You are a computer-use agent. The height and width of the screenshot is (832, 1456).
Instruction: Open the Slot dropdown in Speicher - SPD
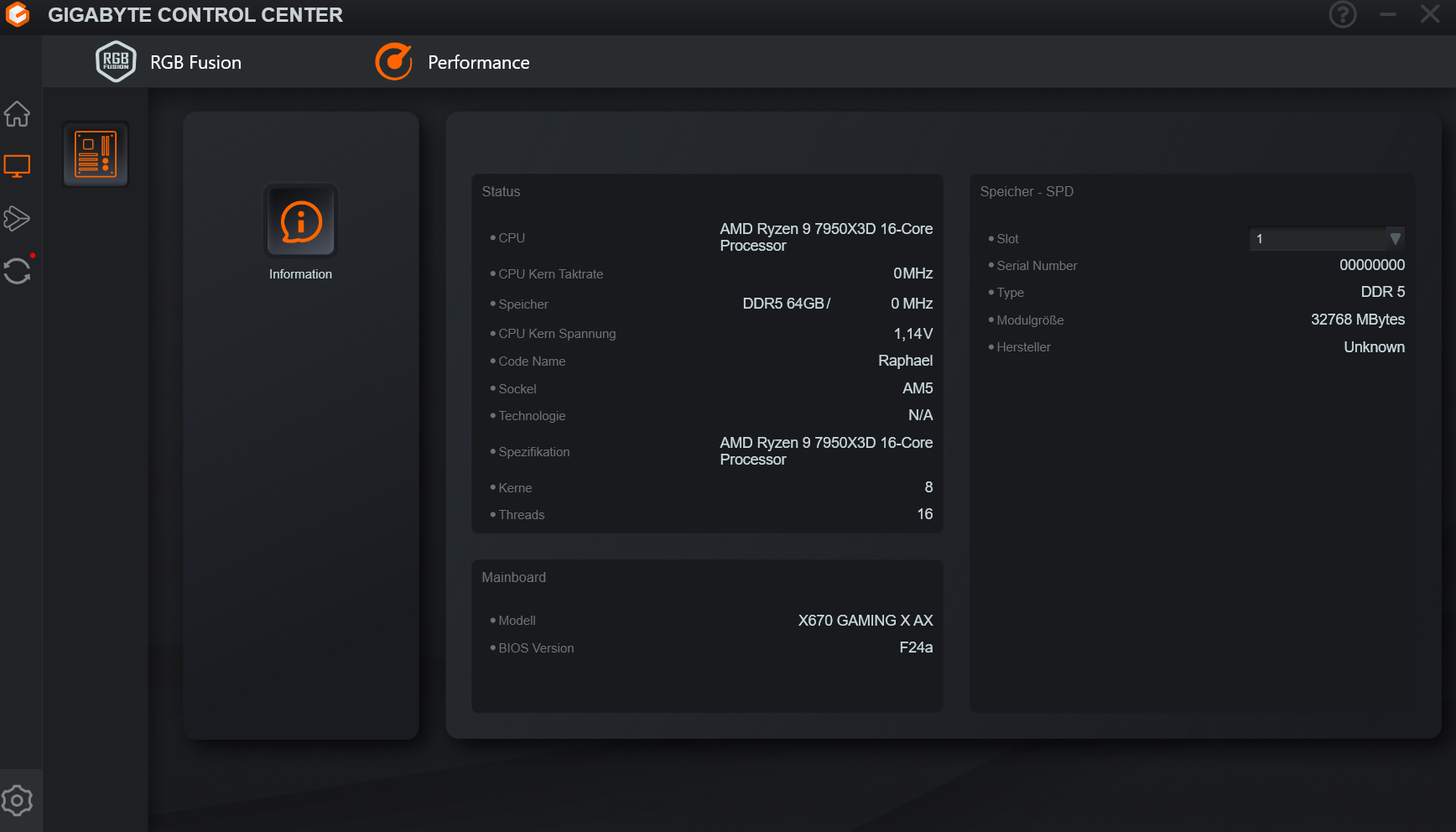[1327, 239]
